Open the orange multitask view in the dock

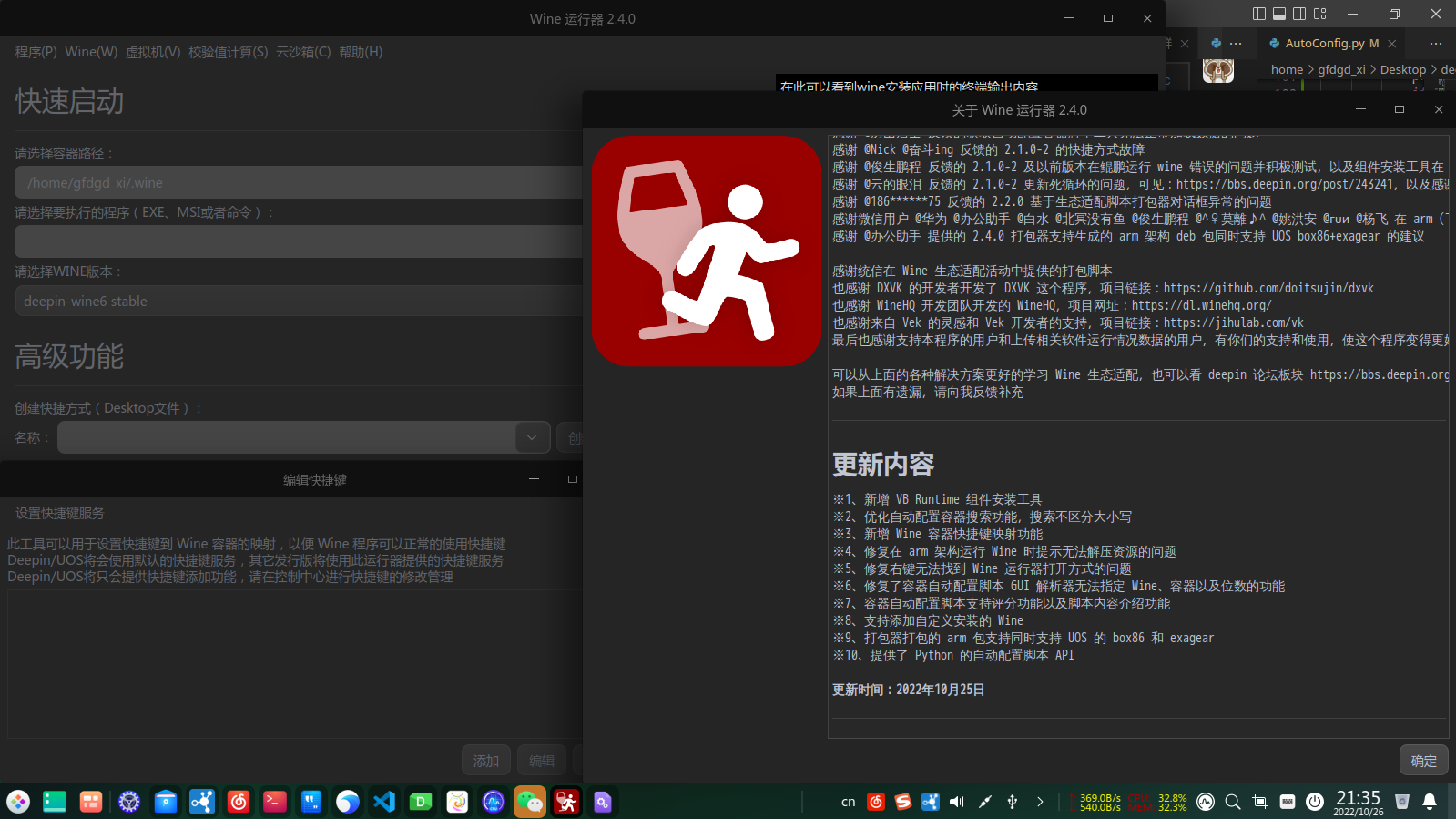point(91,802)
